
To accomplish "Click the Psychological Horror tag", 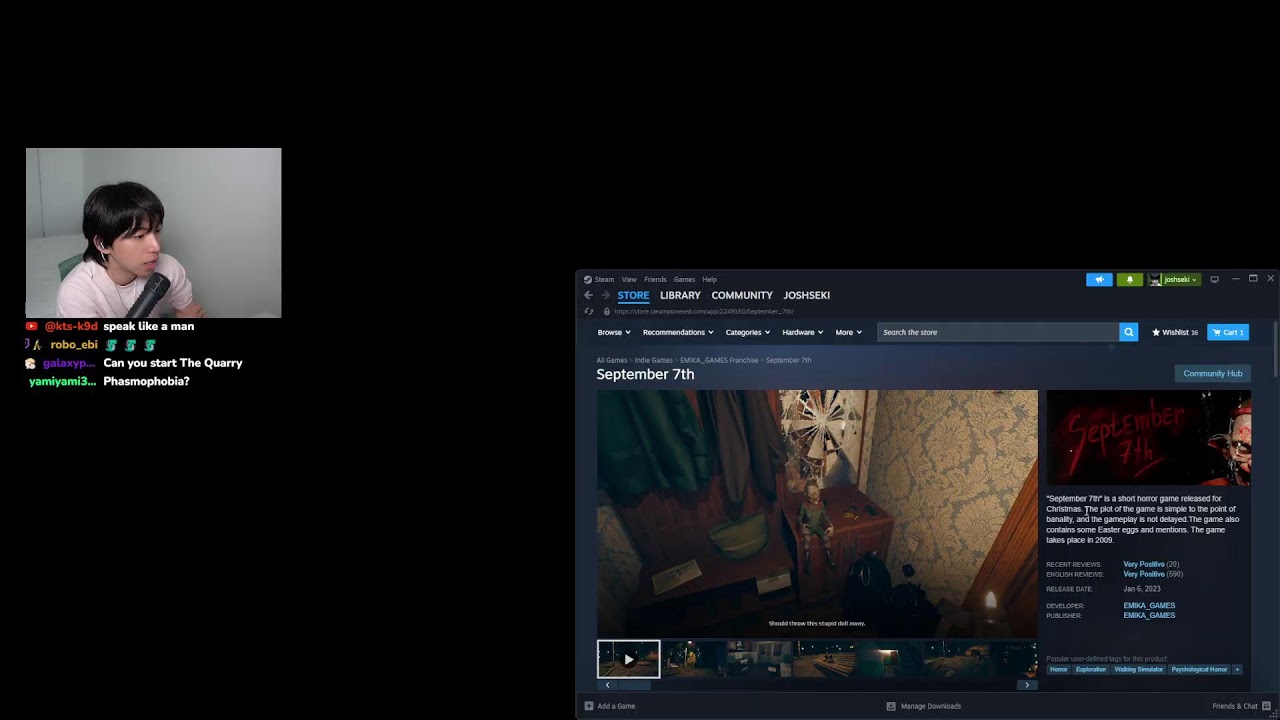I will coord(1199,669).
